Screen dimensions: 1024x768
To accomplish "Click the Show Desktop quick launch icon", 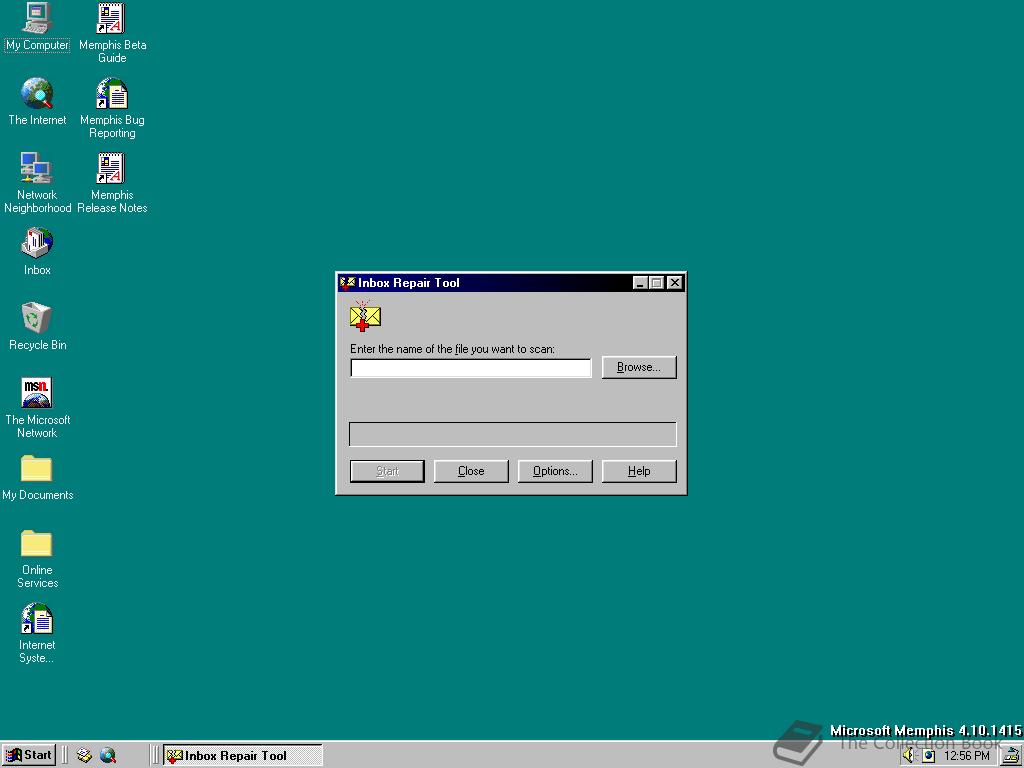I will click(x=84, y=756).
